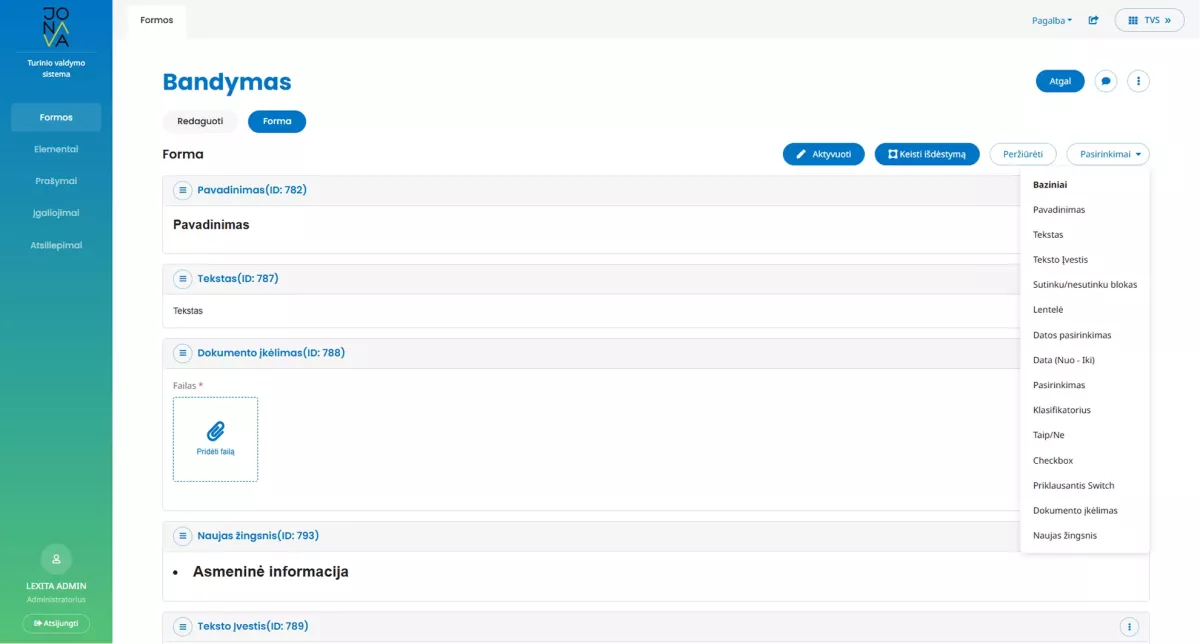Click the share icon in top bar
This screenshot has width=1200, height=644.
[1093, 20]
